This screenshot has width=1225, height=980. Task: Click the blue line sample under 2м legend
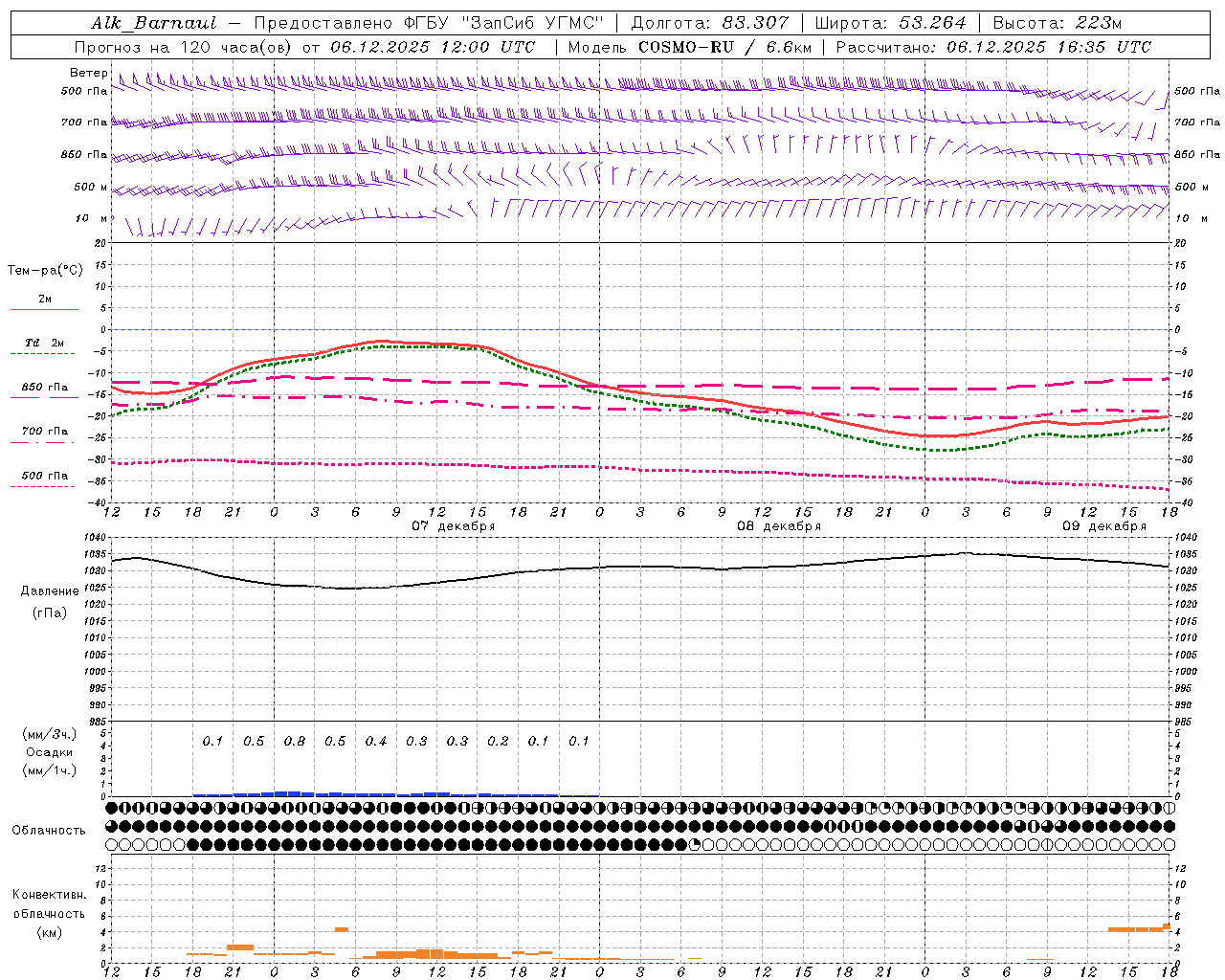tap(44, 310)
